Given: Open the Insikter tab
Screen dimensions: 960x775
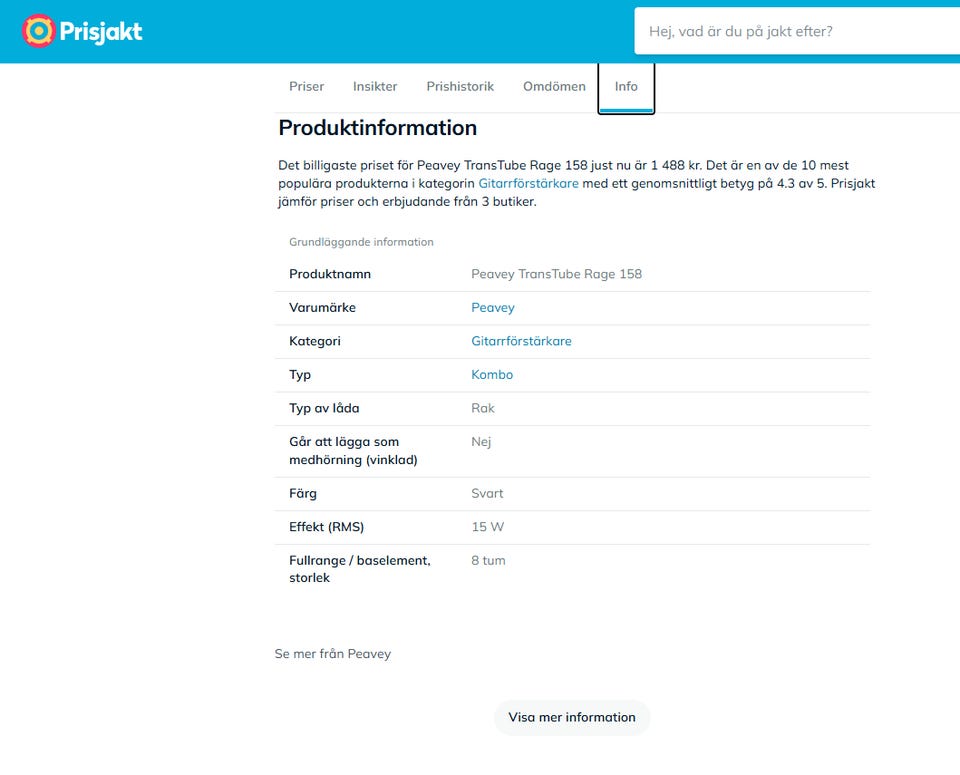Looking at the screenshot, I should pos(375,86).
